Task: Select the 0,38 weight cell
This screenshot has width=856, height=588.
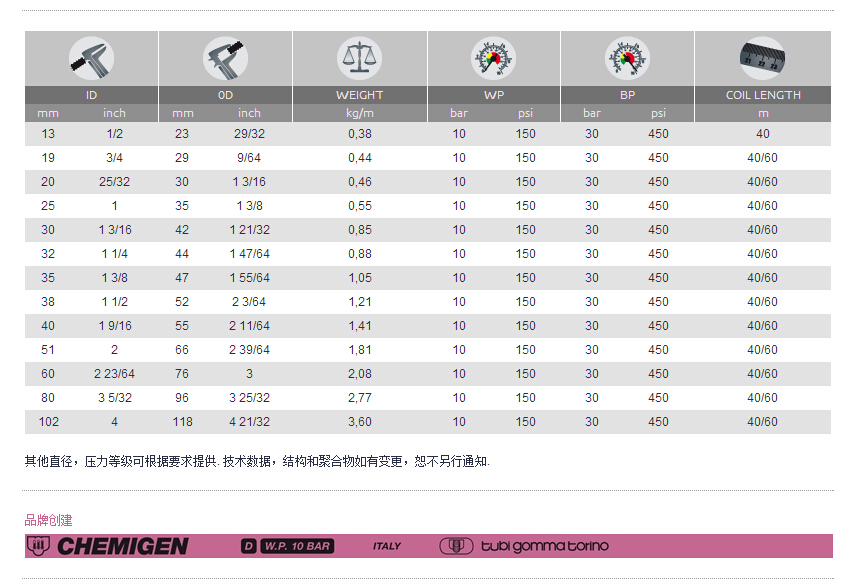Action: click(359, 134)
